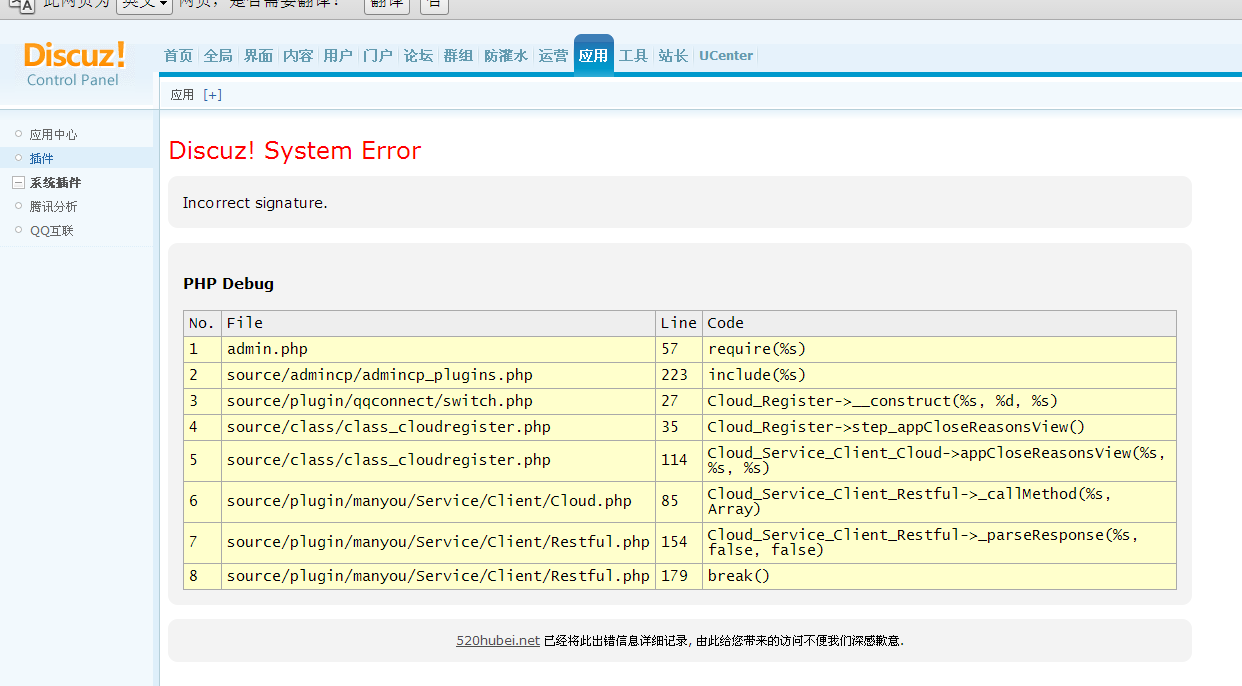Screen dimensions: 1242x686
Task: Open the 群组 menu
Action: (458, 56)
